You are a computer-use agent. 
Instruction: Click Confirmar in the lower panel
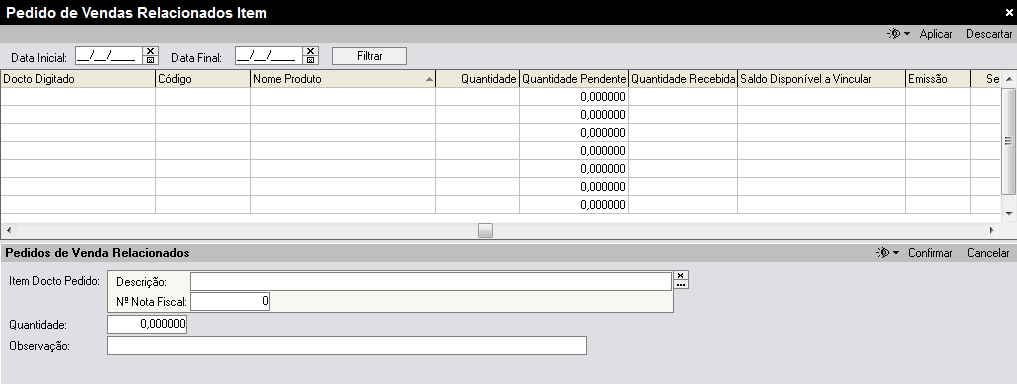[x=930, y=253]
